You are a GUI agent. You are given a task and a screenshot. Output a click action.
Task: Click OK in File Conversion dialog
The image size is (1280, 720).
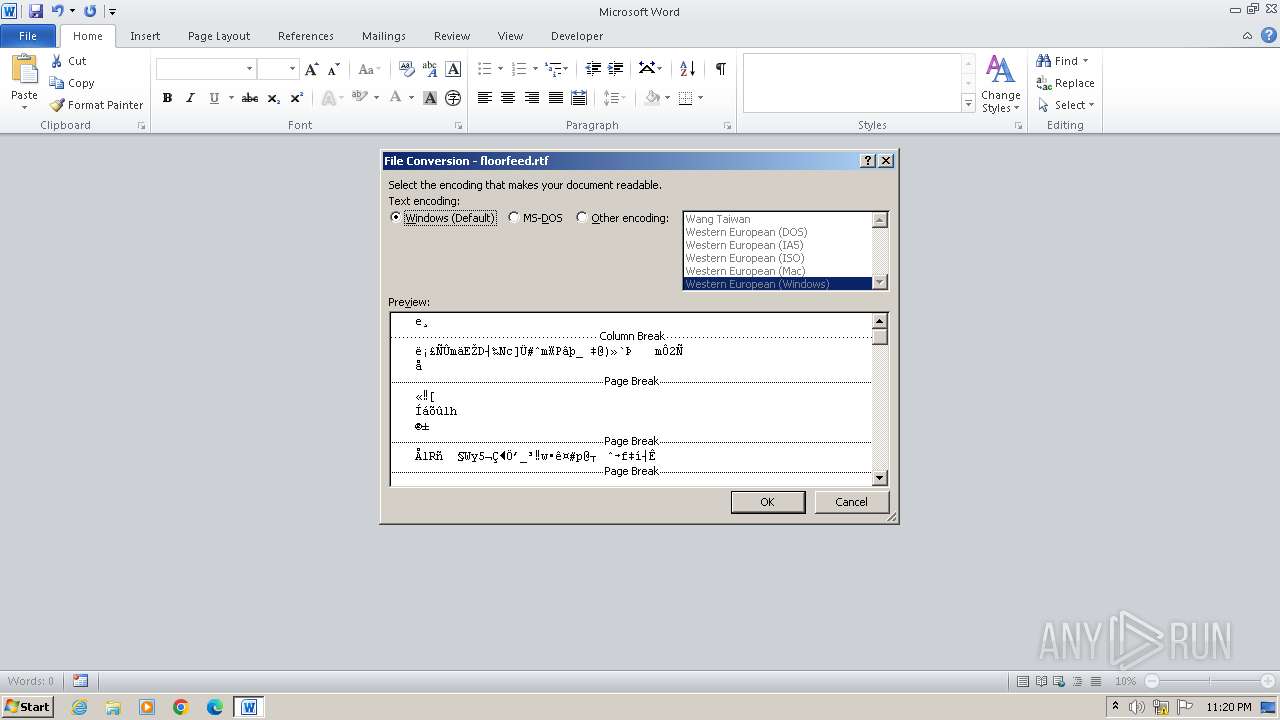767,502
